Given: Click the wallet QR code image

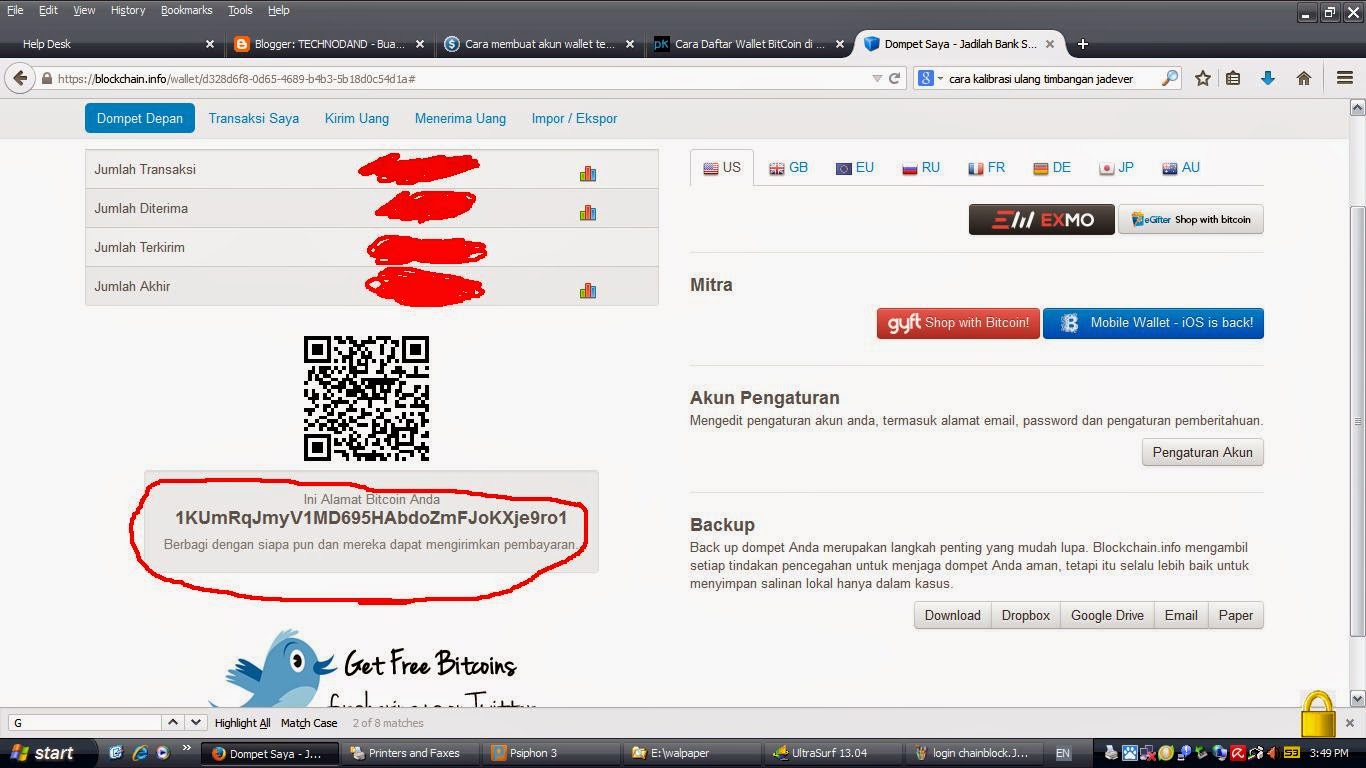Looking at the screenshot, I should pos(366,398).
